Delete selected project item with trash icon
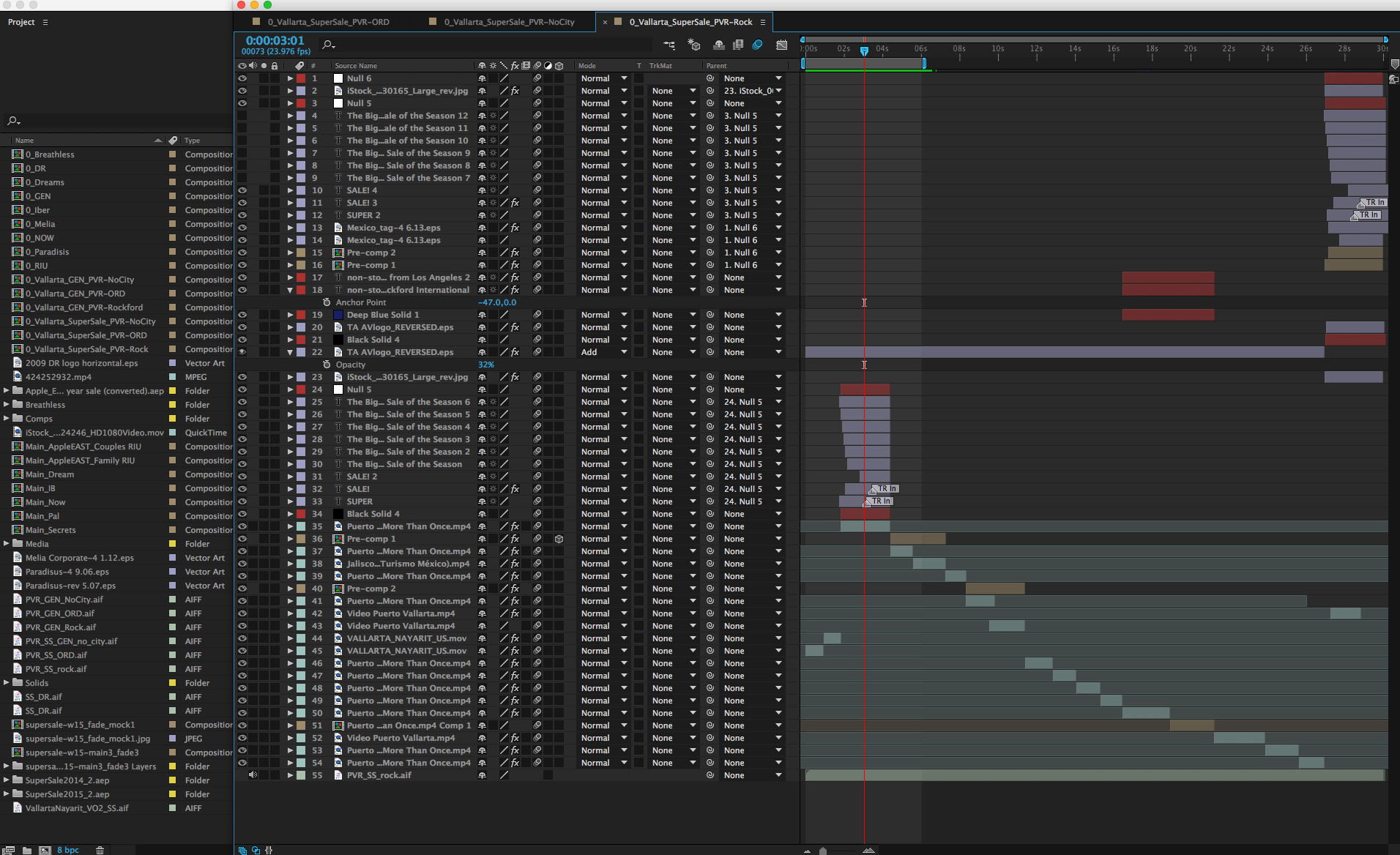 click(x=100, y=850)
